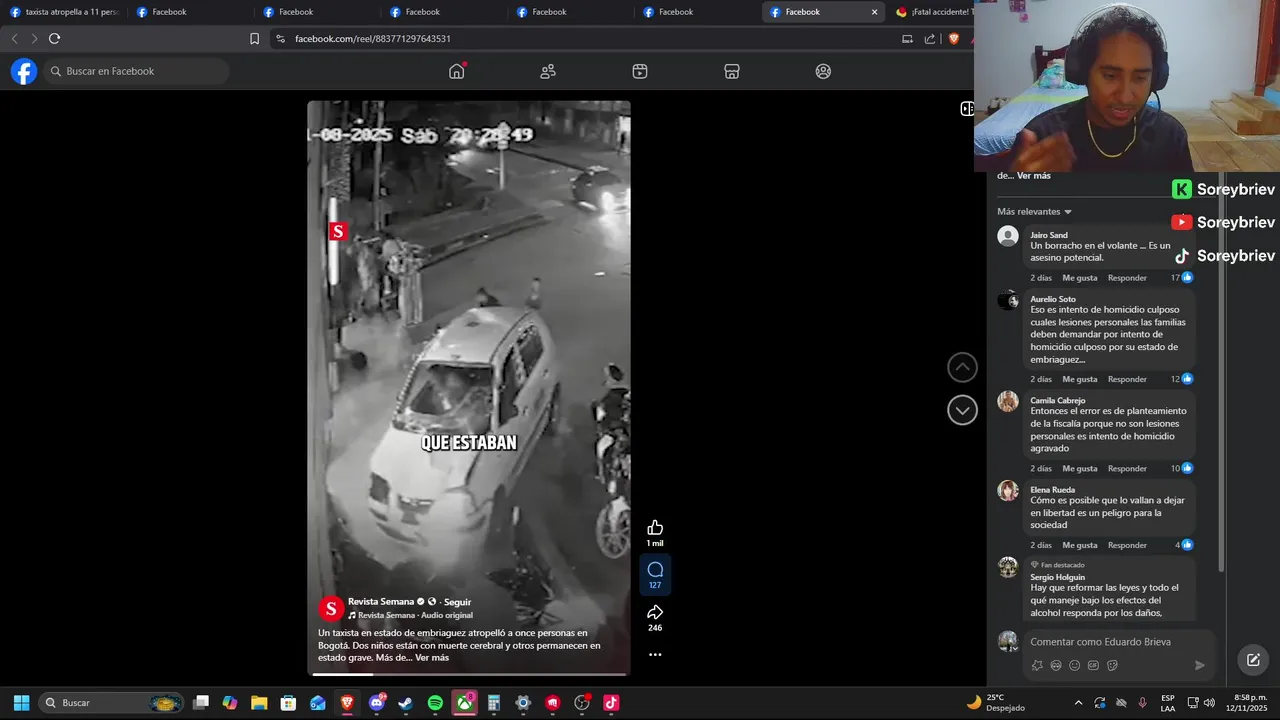The width and height of the screenshot is (1280, 720).
Task: Insert a sticker in comment box
Action: [1112, 665]
